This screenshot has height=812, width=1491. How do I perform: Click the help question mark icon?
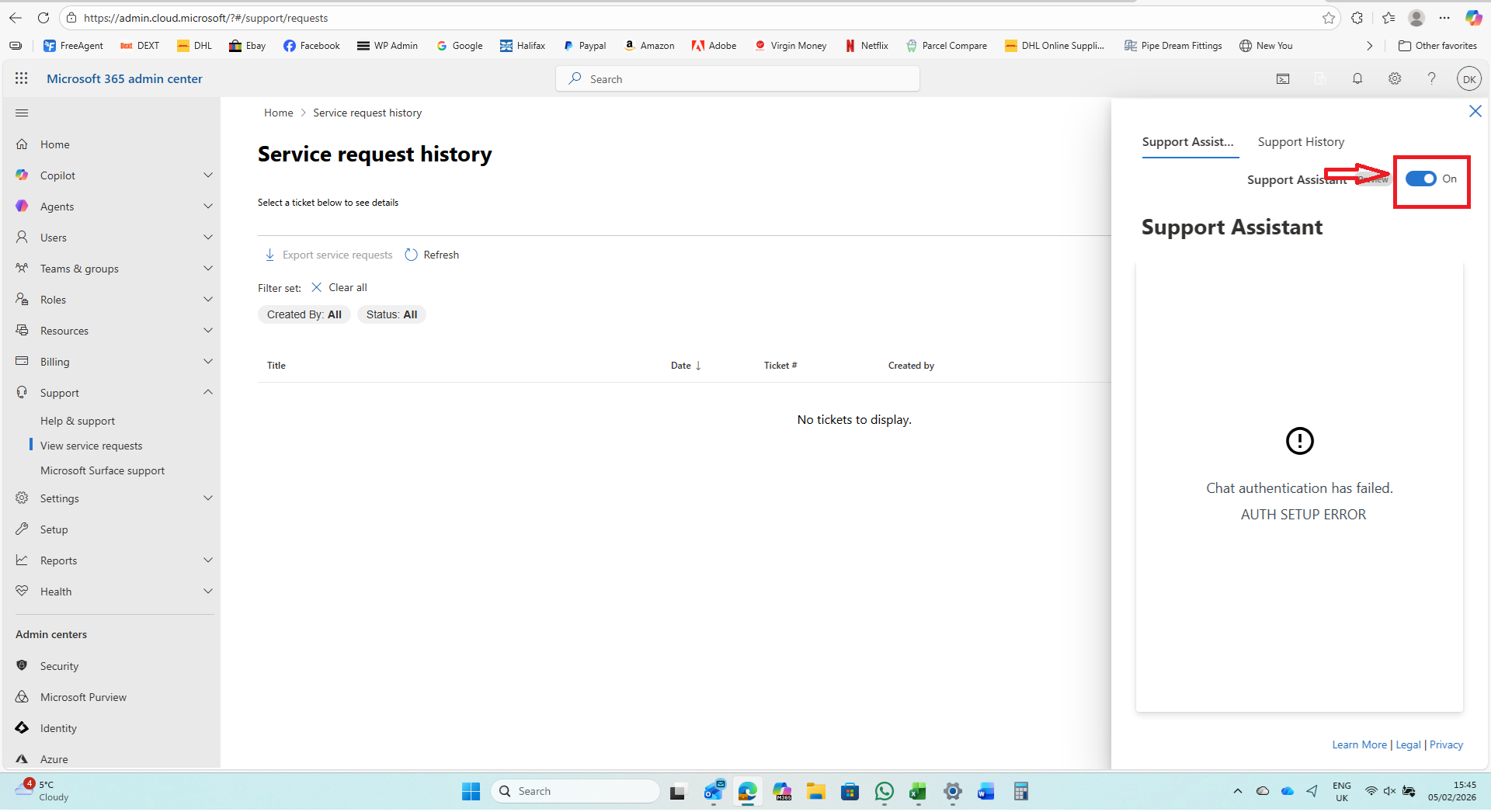point(1431,78)
